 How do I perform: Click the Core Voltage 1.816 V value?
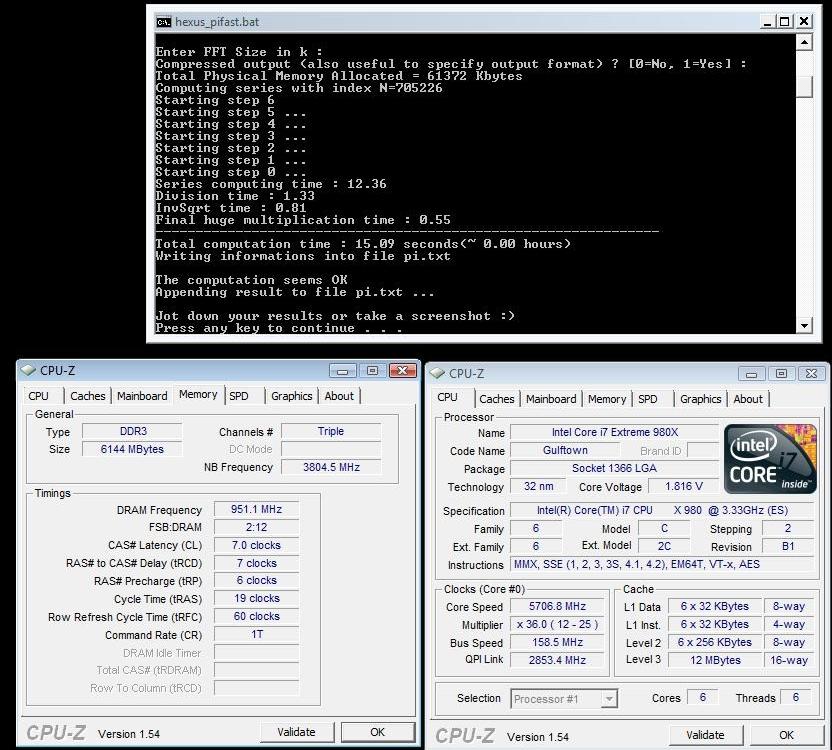(684, 486)
